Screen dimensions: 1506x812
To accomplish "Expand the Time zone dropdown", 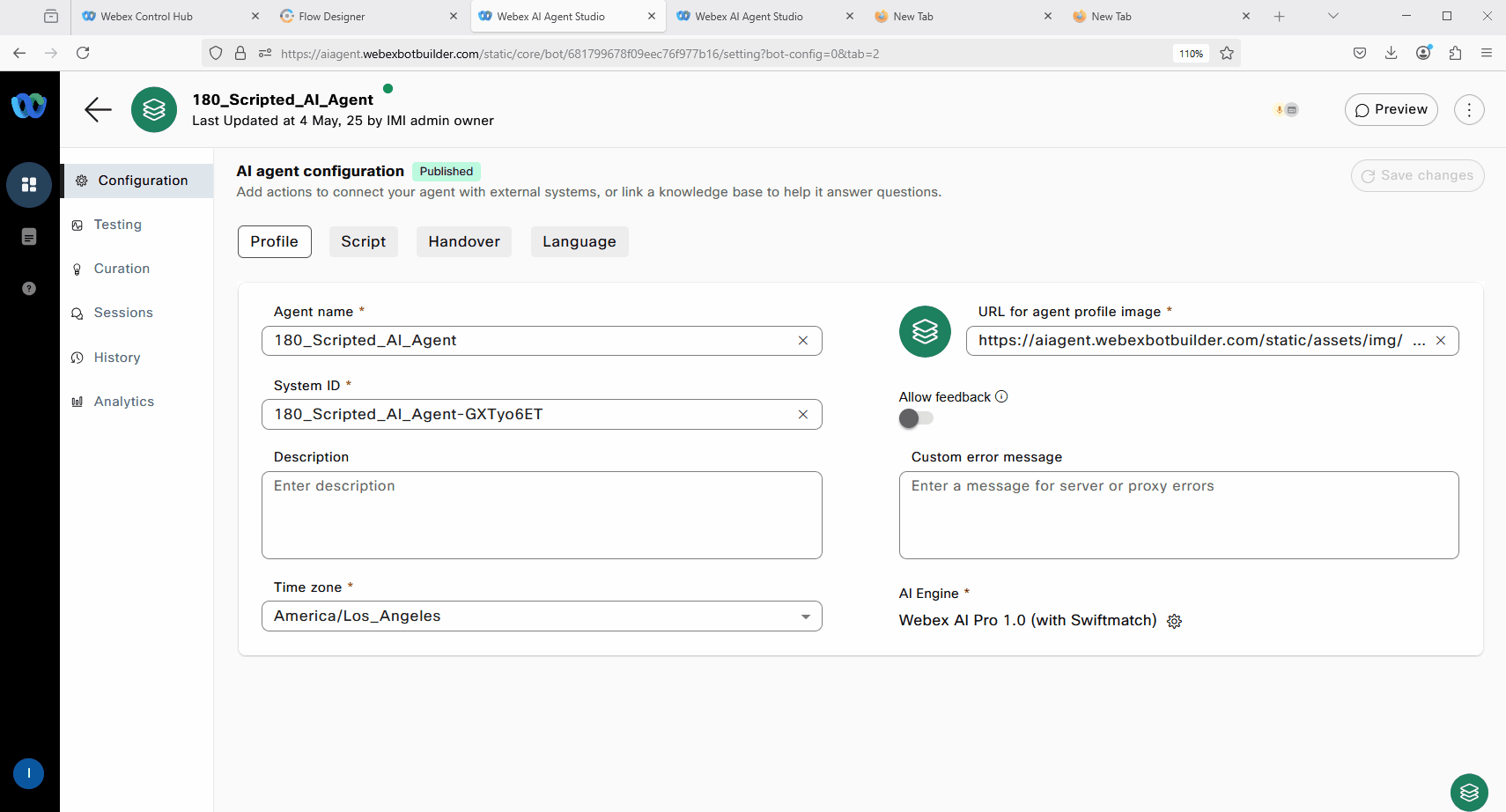I will (x=805, y=616).
